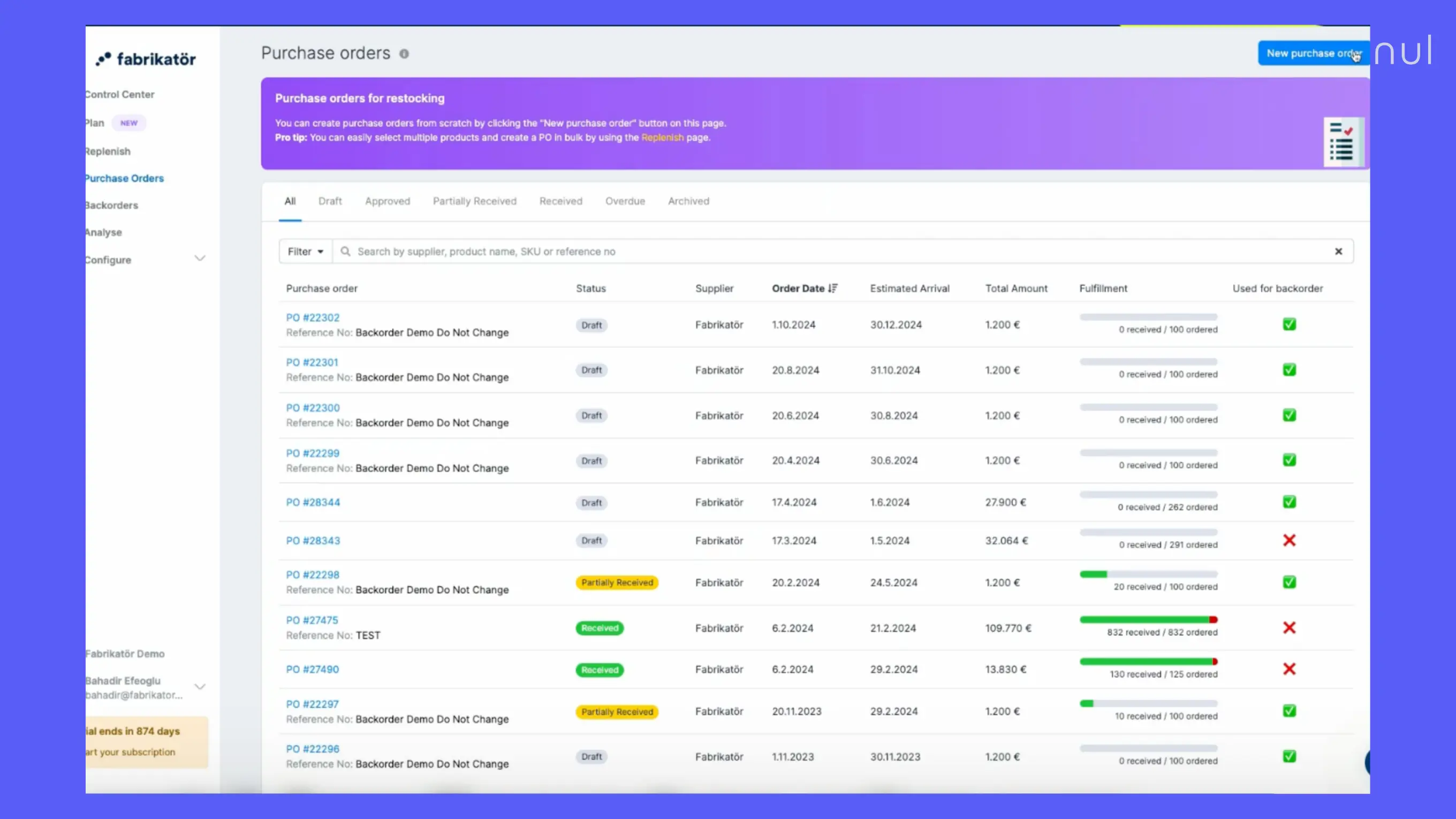
Task: Switch to the Partially Received tab
Action: point(475,201)
